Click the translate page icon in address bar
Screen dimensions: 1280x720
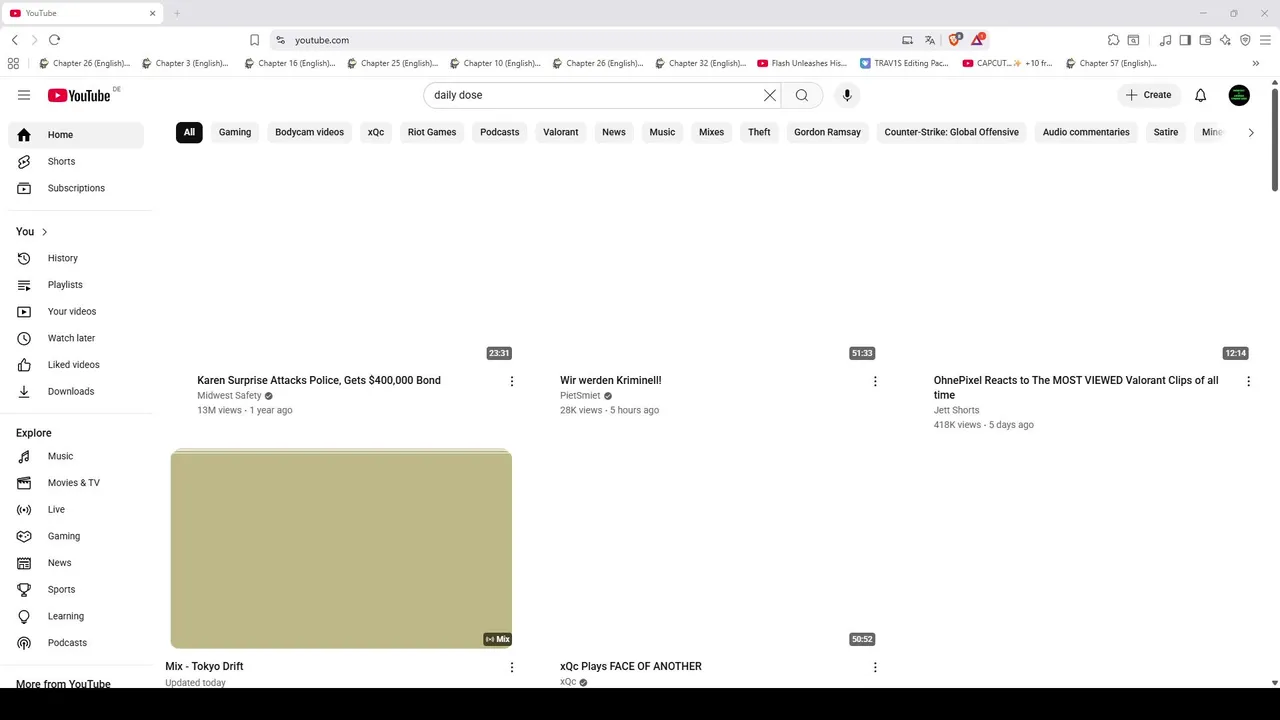click(930, 40)
